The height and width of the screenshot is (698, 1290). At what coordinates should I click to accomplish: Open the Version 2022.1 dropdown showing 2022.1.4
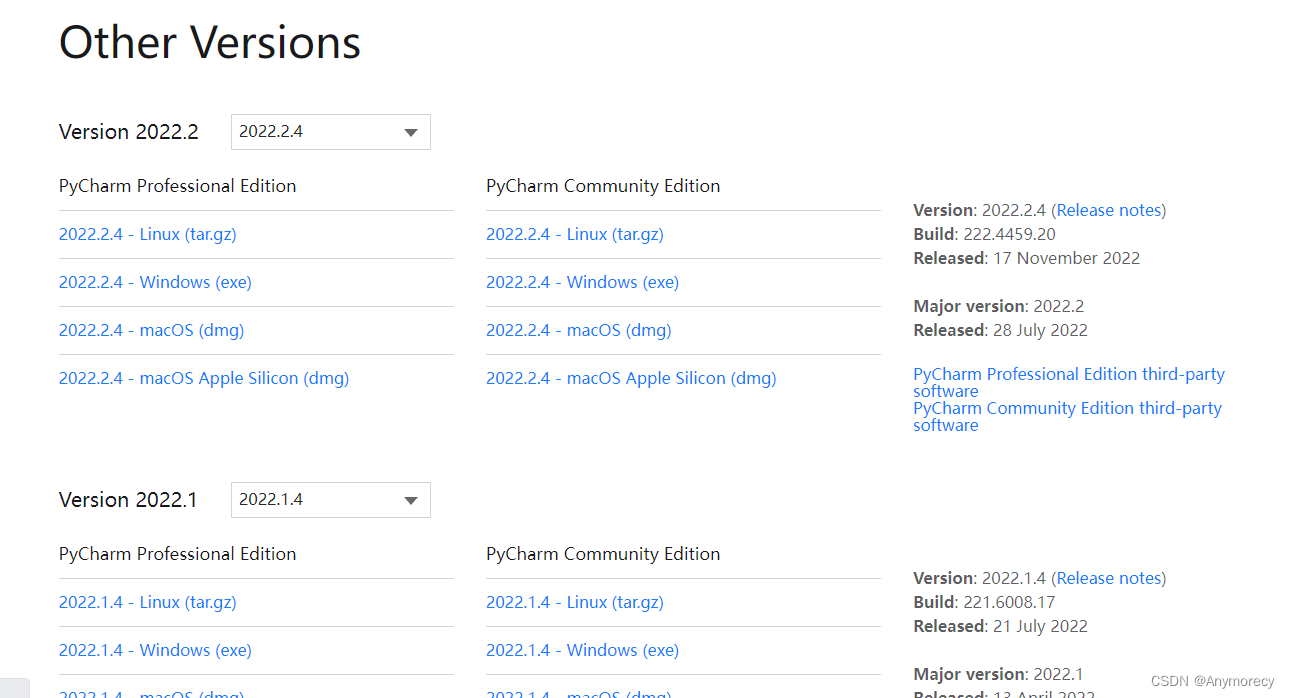click(330, 500)
